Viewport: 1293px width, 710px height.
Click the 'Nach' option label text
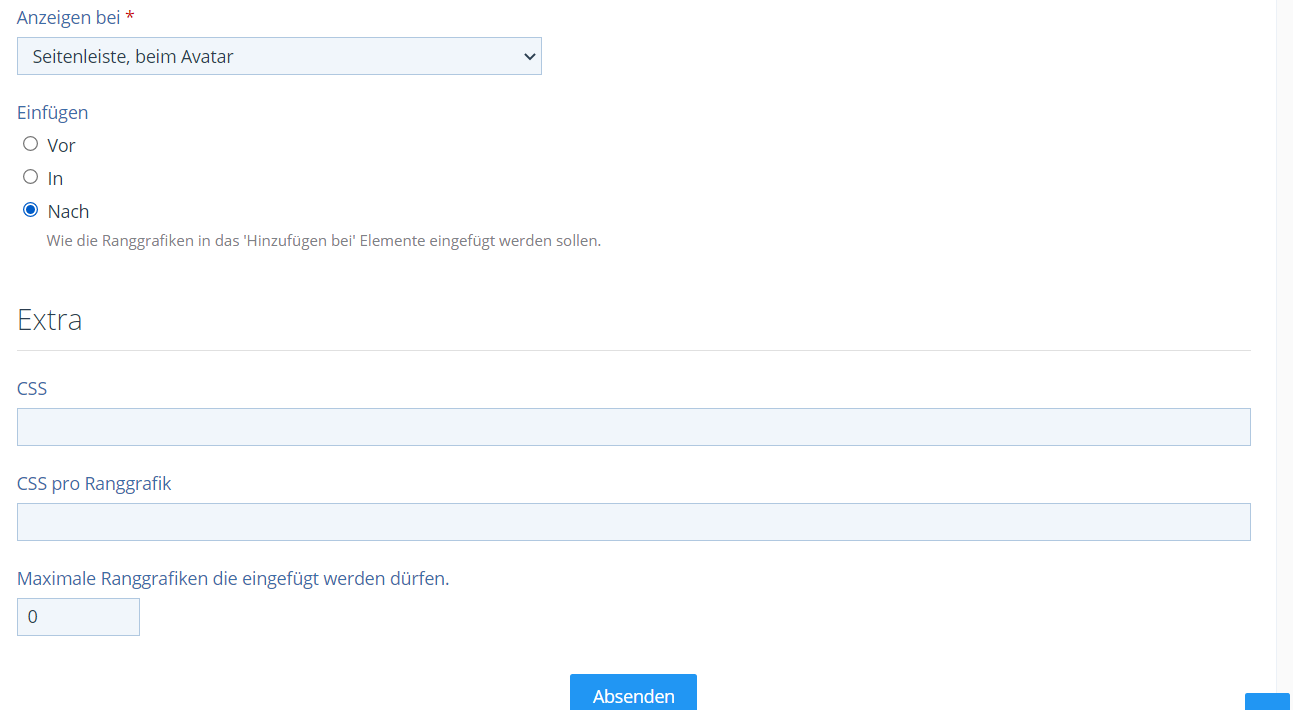pyautogui.click(x=68, y=212)
